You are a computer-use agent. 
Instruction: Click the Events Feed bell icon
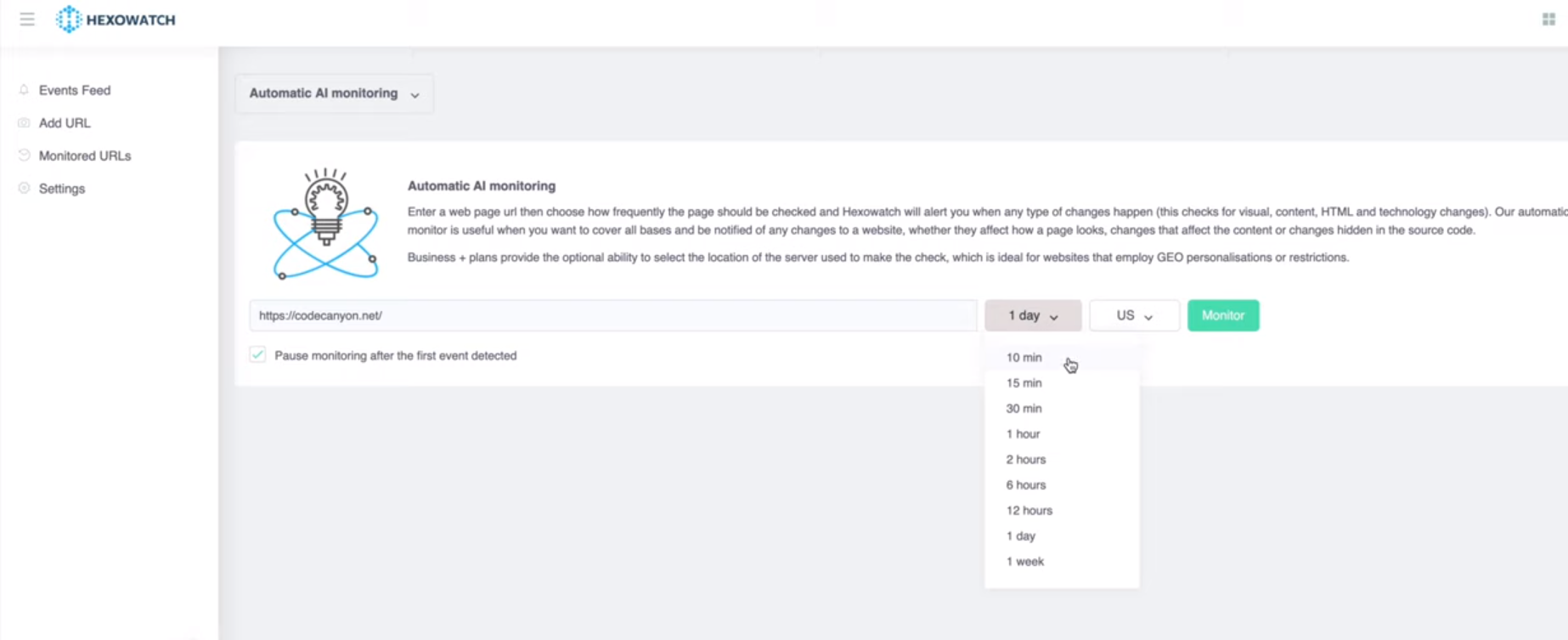point(24,90)
